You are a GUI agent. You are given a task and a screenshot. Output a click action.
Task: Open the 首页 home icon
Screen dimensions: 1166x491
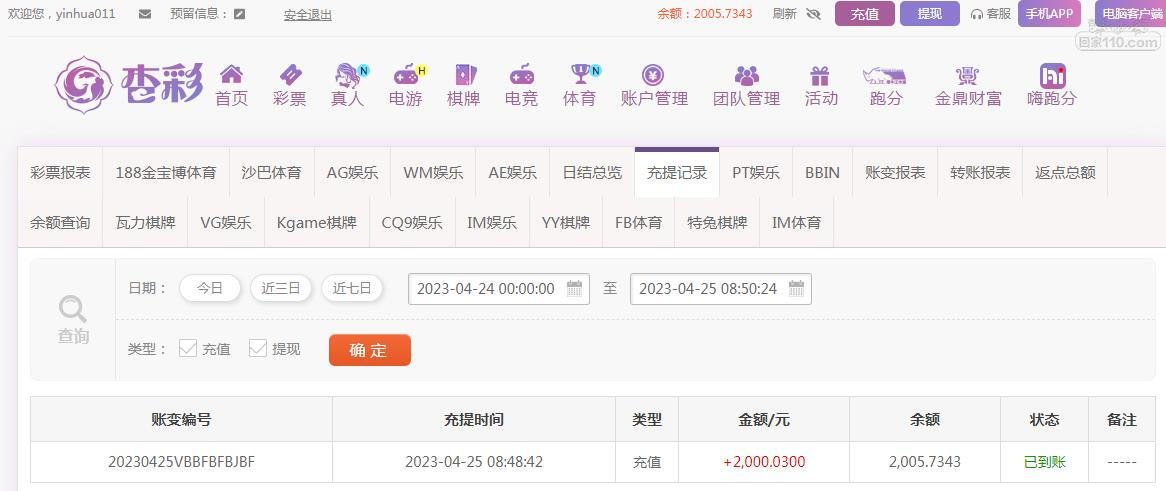pyautogui.click(x=231, y=74)
